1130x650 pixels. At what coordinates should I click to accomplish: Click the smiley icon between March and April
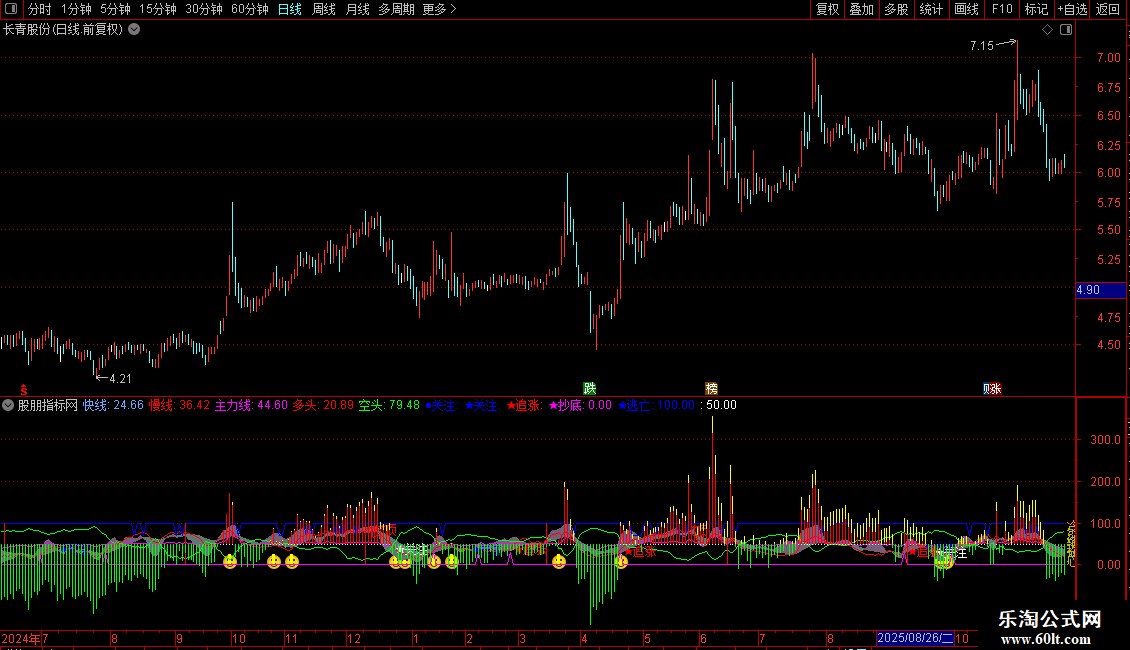point(559,561)
